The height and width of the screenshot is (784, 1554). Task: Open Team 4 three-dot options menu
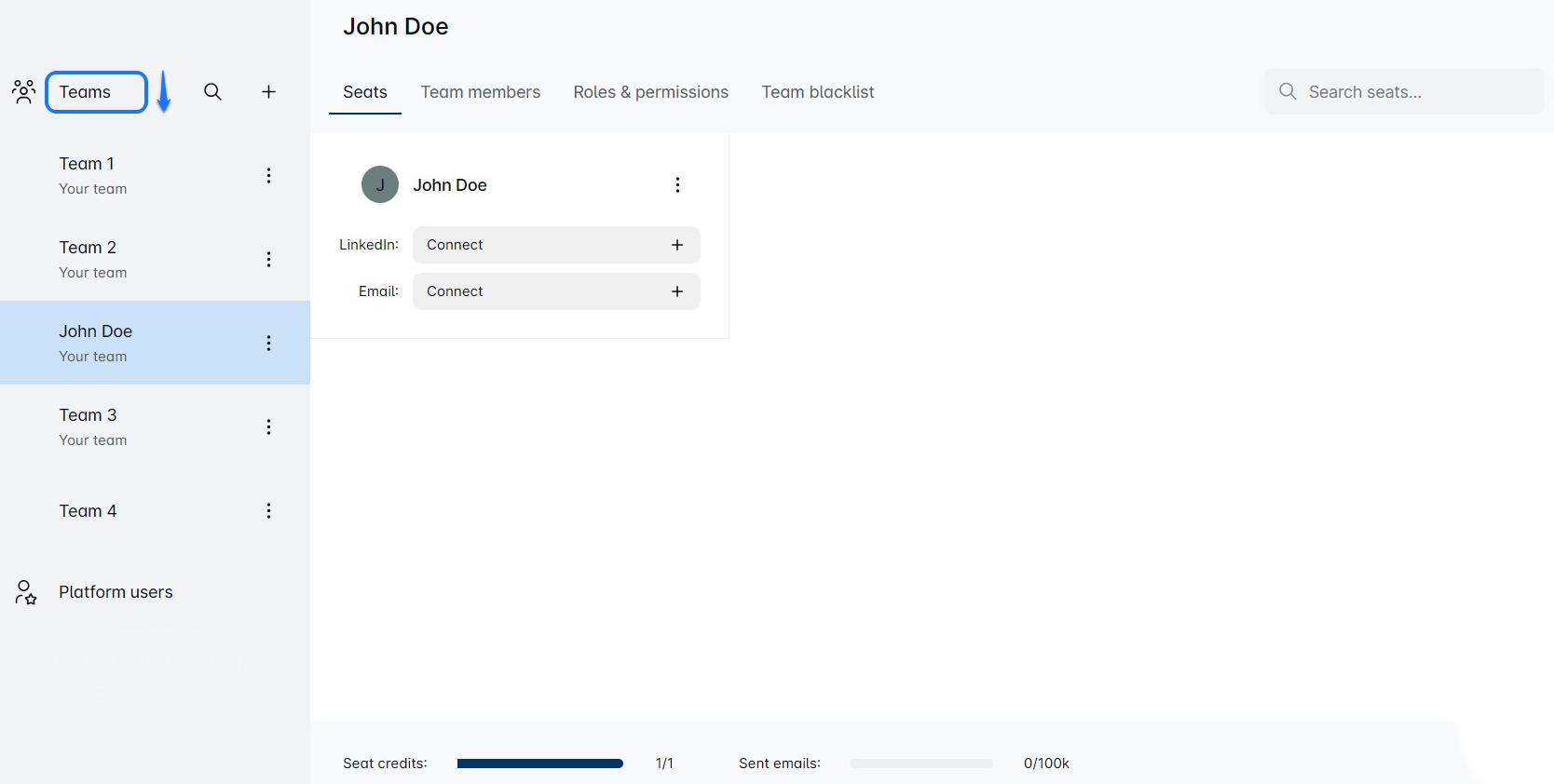click(x=268, y=510)
